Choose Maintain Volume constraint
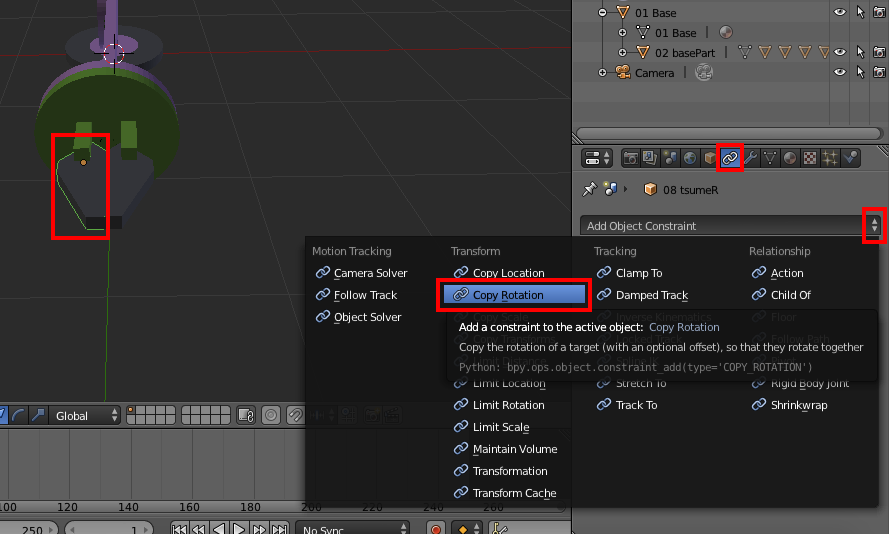The image size is (889, 534). 505,449
